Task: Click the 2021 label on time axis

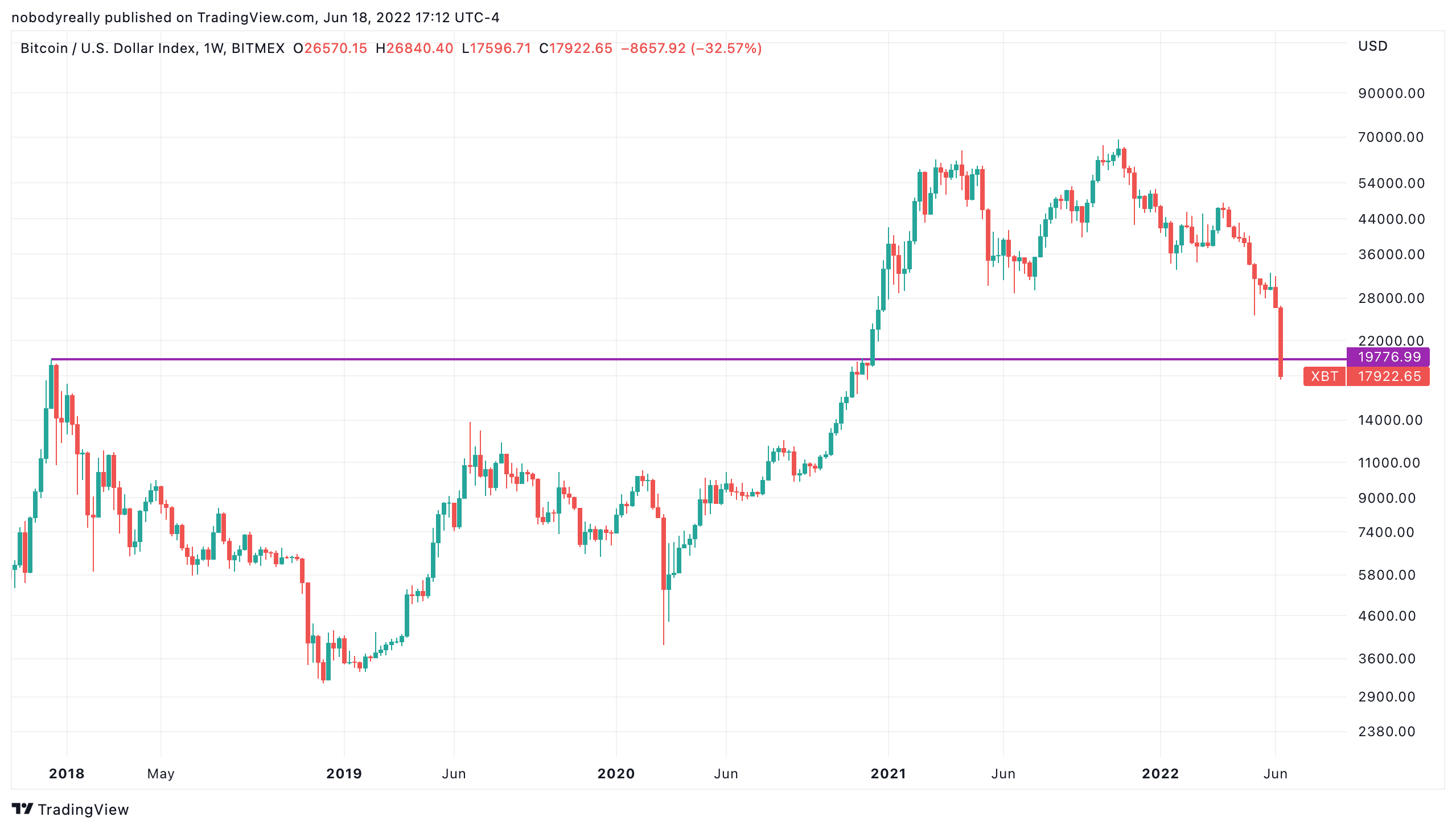Action: click(888, 774)
